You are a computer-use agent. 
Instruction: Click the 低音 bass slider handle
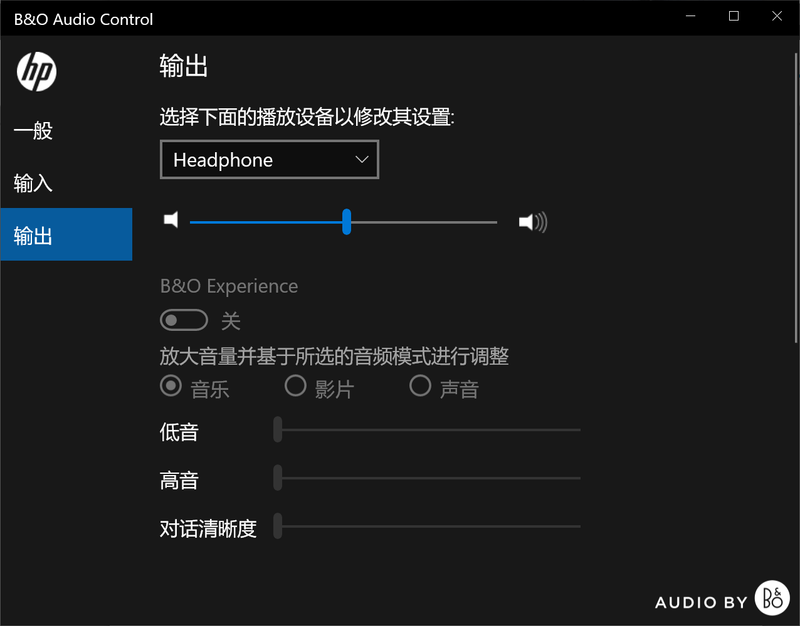(278, 430)
